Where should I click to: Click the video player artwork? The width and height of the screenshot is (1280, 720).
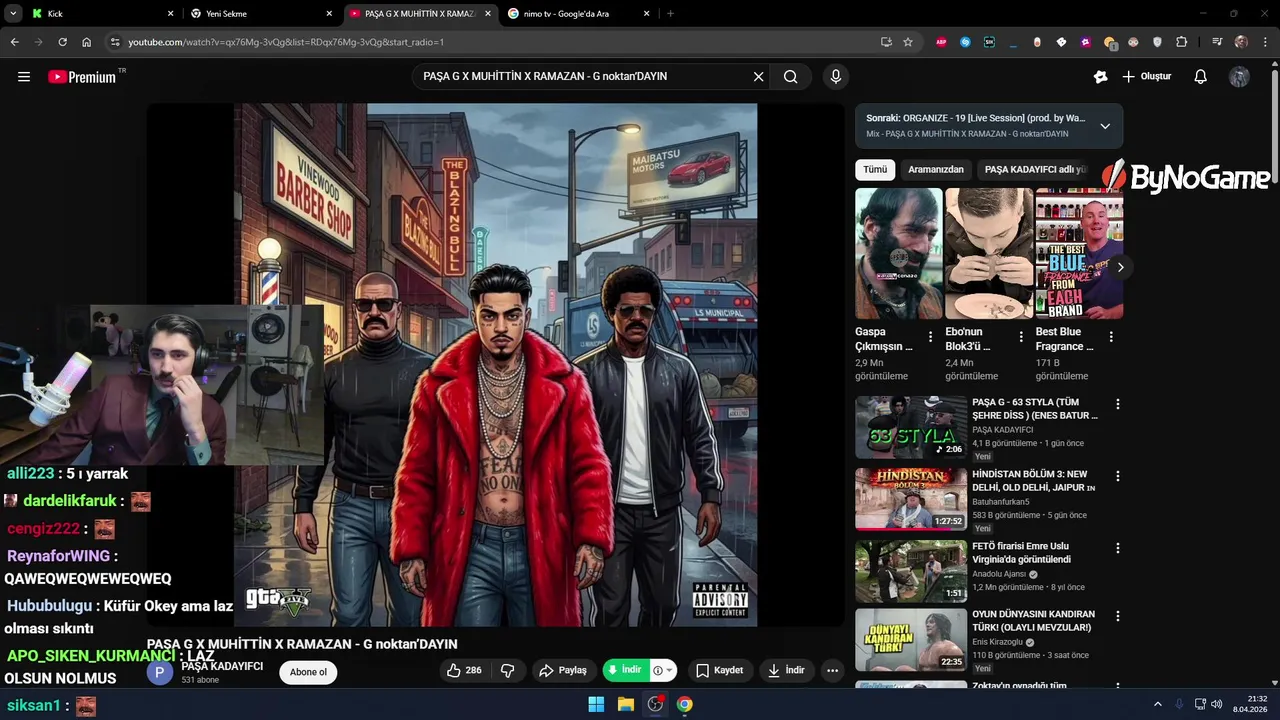tap(496, 365)
